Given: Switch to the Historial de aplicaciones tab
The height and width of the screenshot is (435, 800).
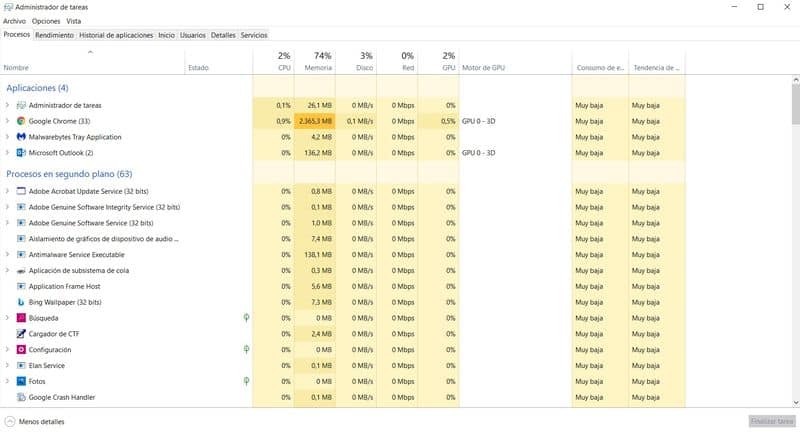Looking at the screenshot, I should coord(116,35).
